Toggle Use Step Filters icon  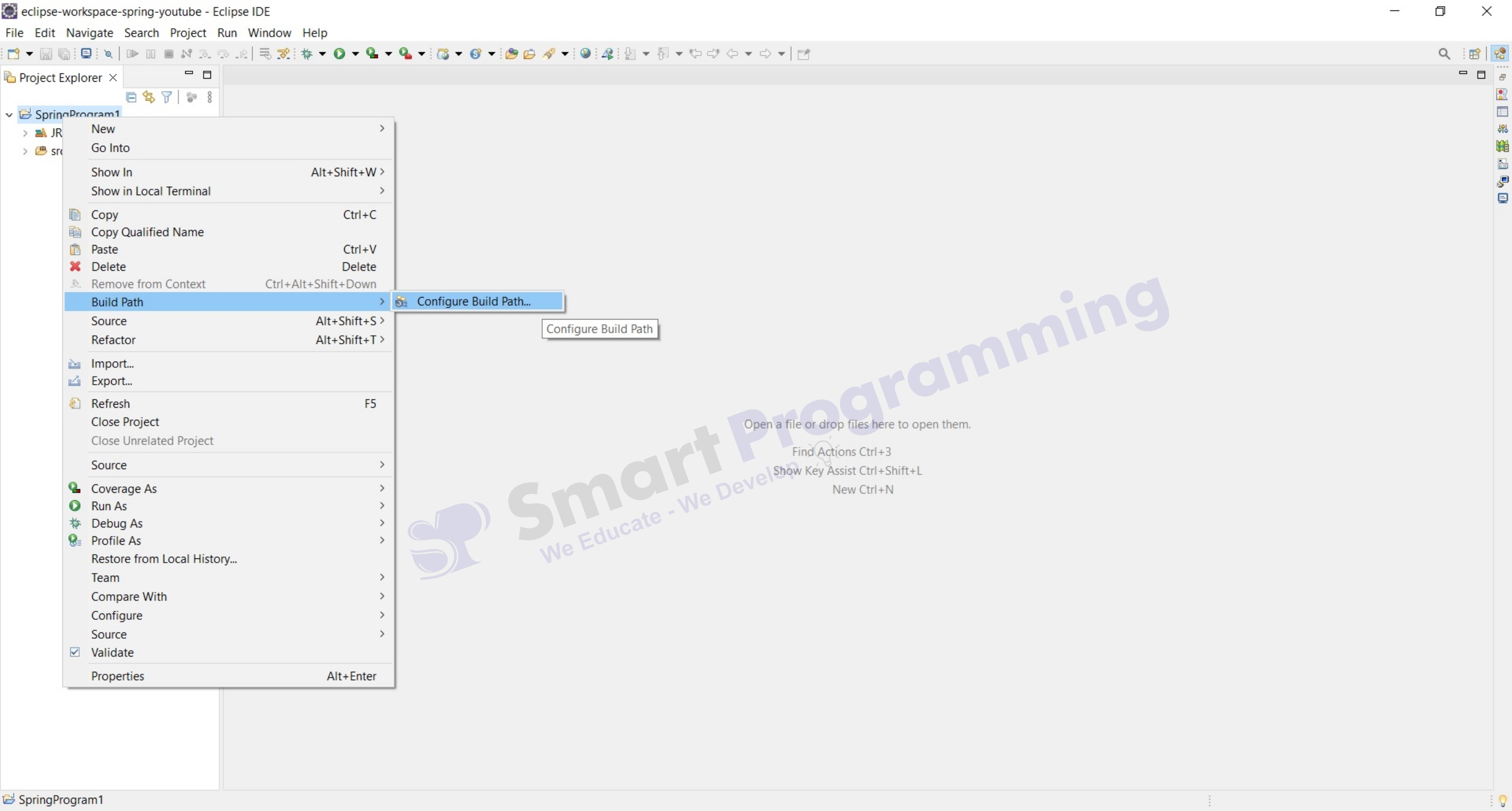tap(283, 54)
